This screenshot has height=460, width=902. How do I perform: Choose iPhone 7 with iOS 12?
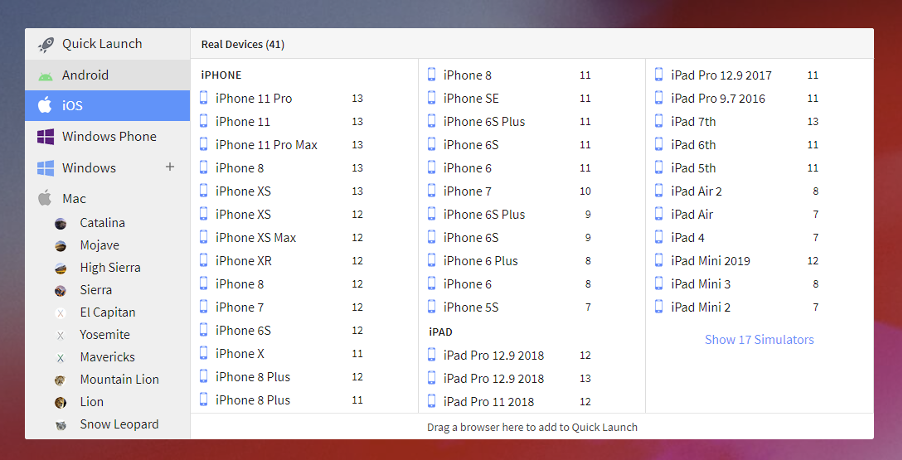tap(282, 308)
